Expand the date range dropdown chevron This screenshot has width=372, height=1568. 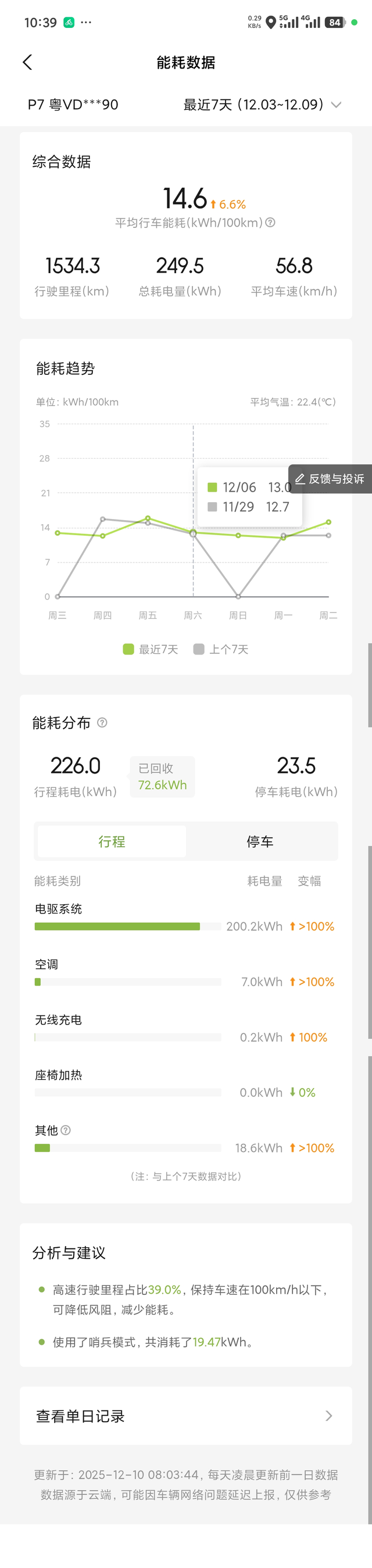[x=335, y=105]
